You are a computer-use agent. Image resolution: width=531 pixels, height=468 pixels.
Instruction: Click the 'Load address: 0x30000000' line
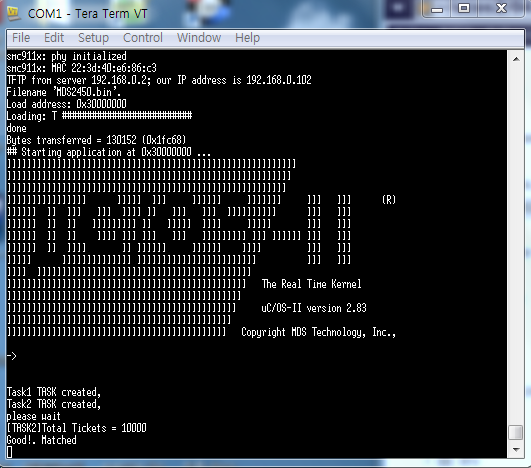pyautogui.click(x=67, y=104)
